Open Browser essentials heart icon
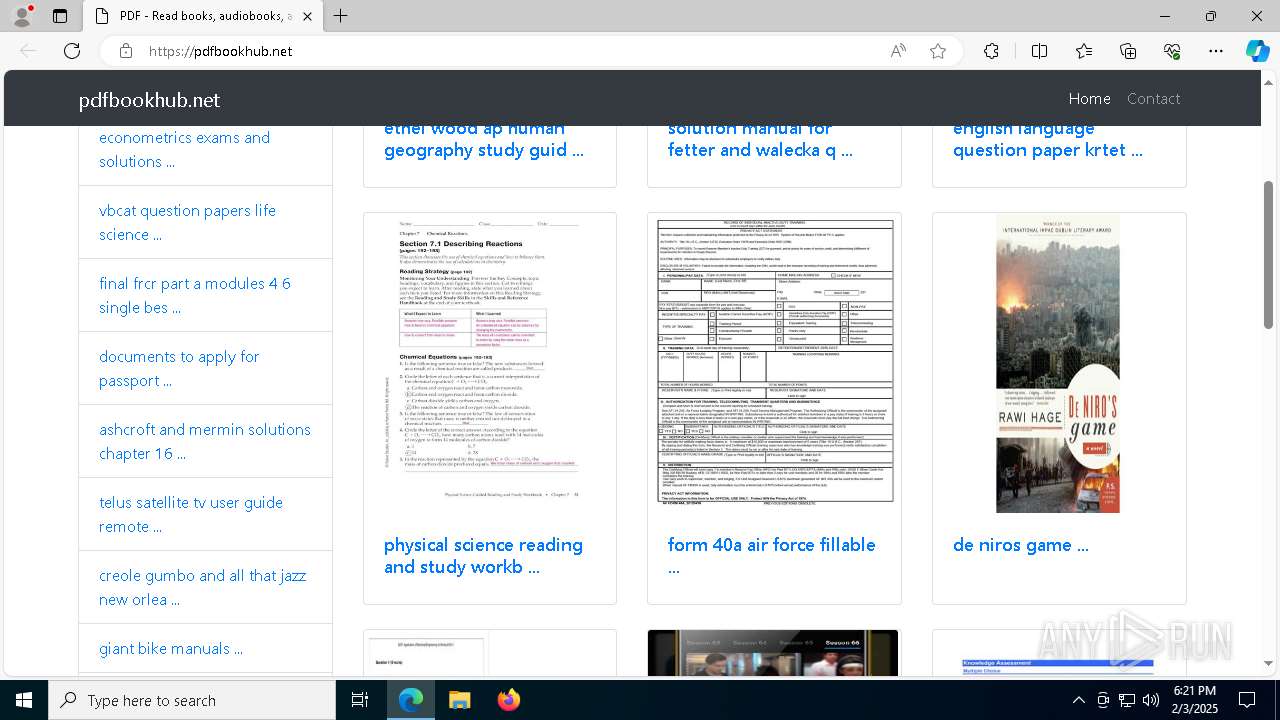The height and width of the screenshot is (720, 1280). pyautogui.click(x=1172, y=51)
